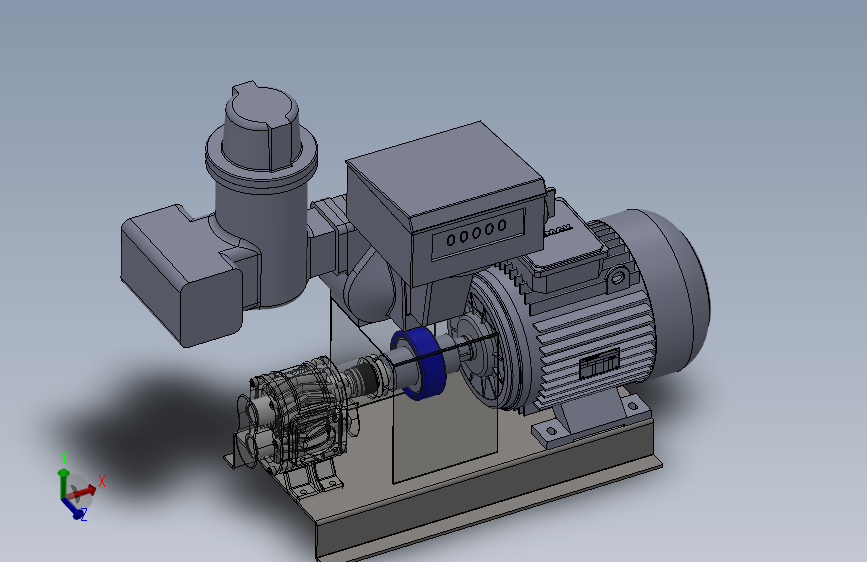
Task: Click the red X axis arrow of the triad
Action: click(83, 491)
